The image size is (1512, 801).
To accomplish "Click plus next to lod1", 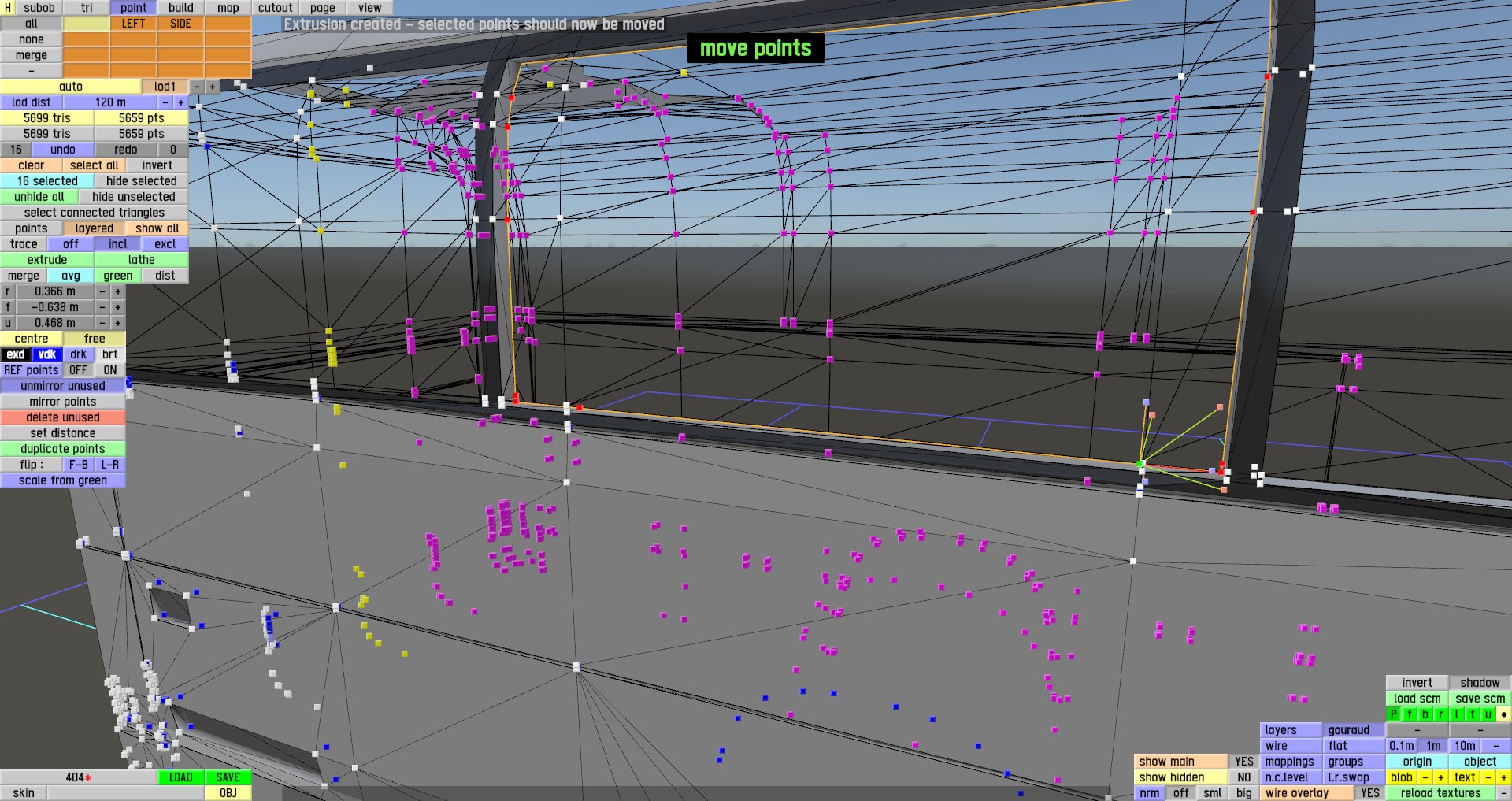I will click(x=213, y=87).
